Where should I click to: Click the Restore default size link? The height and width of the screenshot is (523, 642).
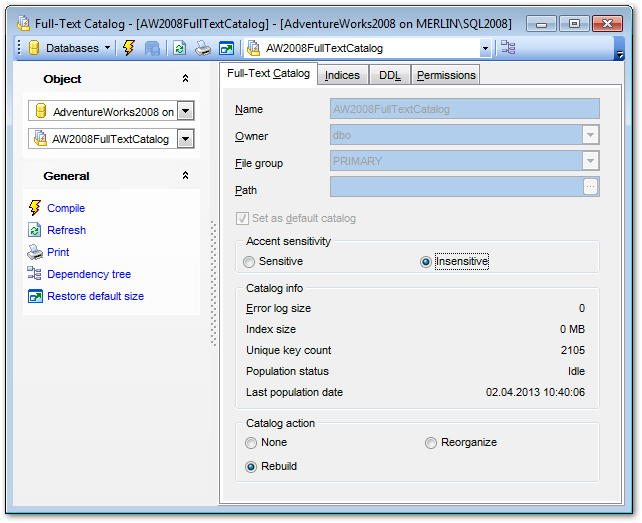point(95,296)
